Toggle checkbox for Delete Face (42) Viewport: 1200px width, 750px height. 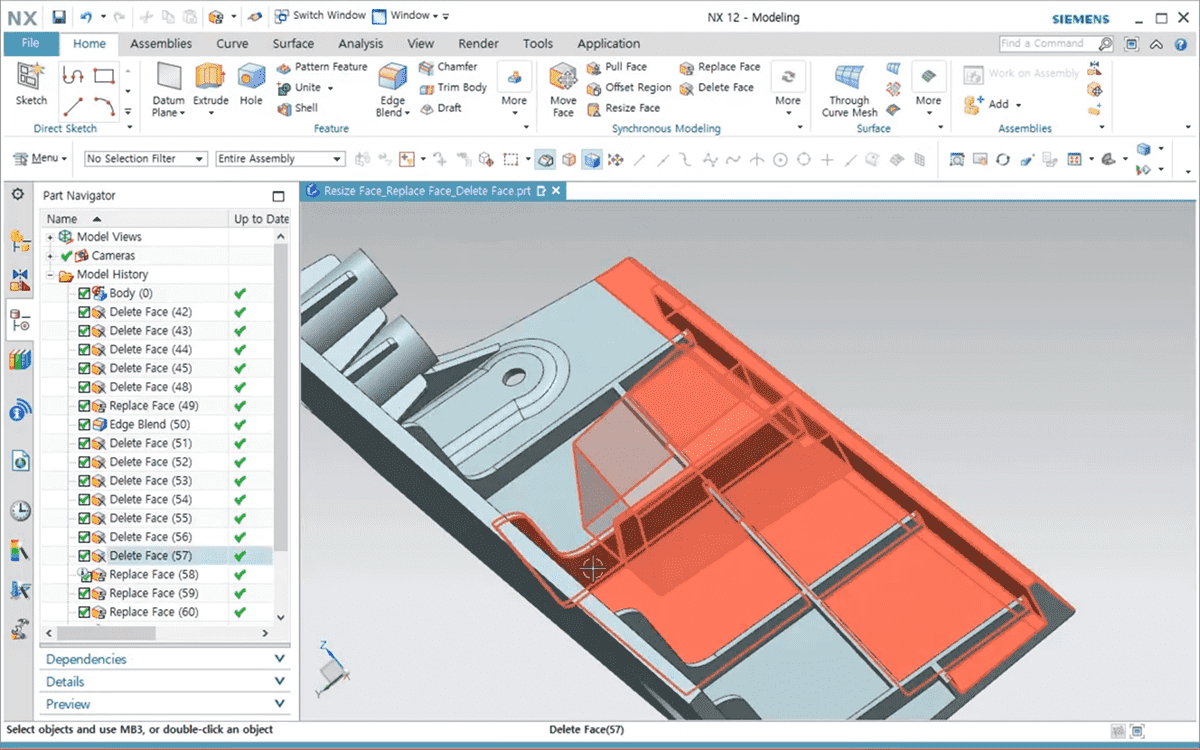click(84, 312)
